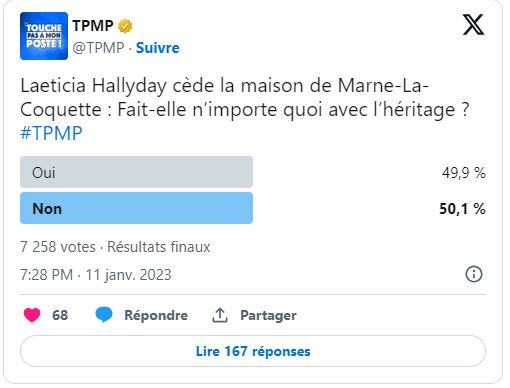Open the TPMP profile avatar
The image size is (510, 388).
pyautogui.click(x=44, y=36)
